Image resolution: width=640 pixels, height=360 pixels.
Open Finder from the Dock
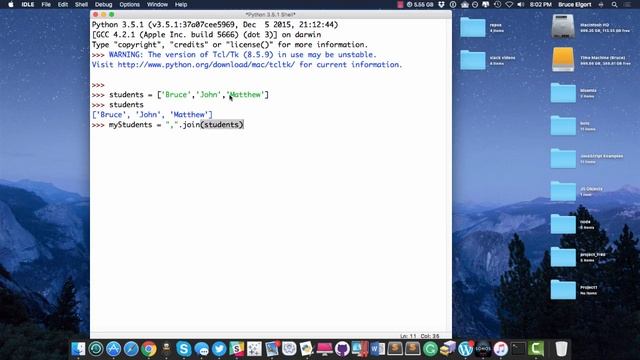78,349
